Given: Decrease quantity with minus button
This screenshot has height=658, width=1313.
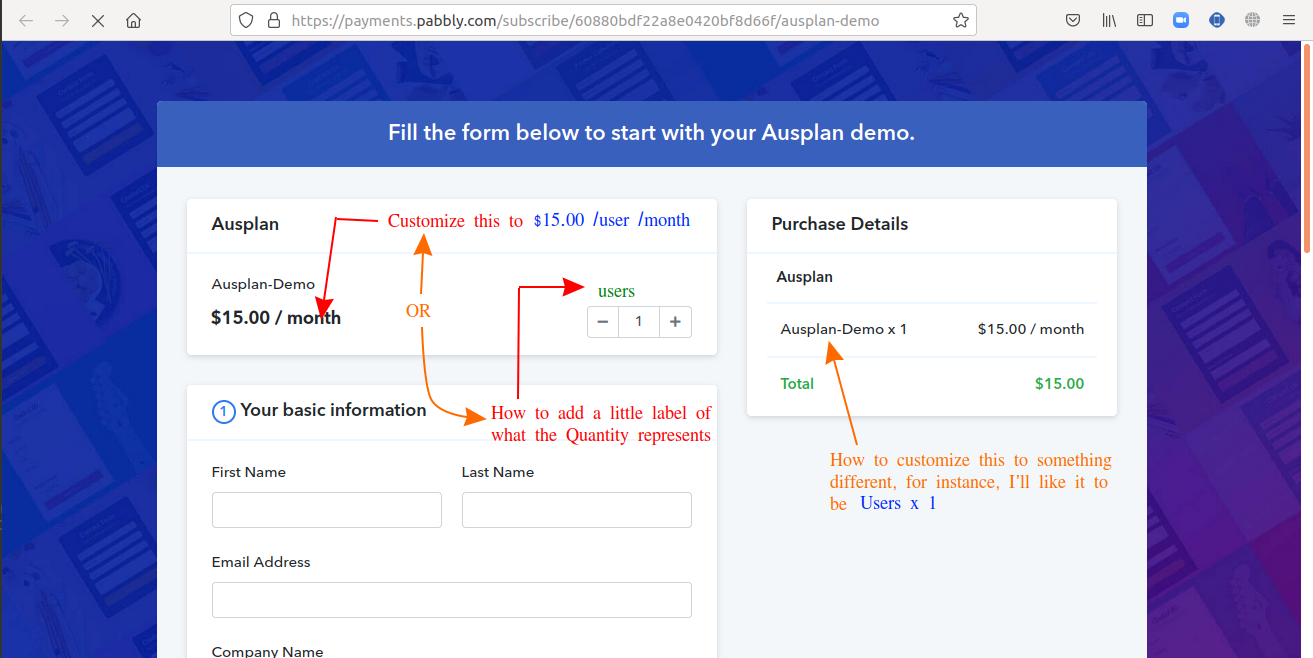Looking at the screenshot, I should [603, 322].
